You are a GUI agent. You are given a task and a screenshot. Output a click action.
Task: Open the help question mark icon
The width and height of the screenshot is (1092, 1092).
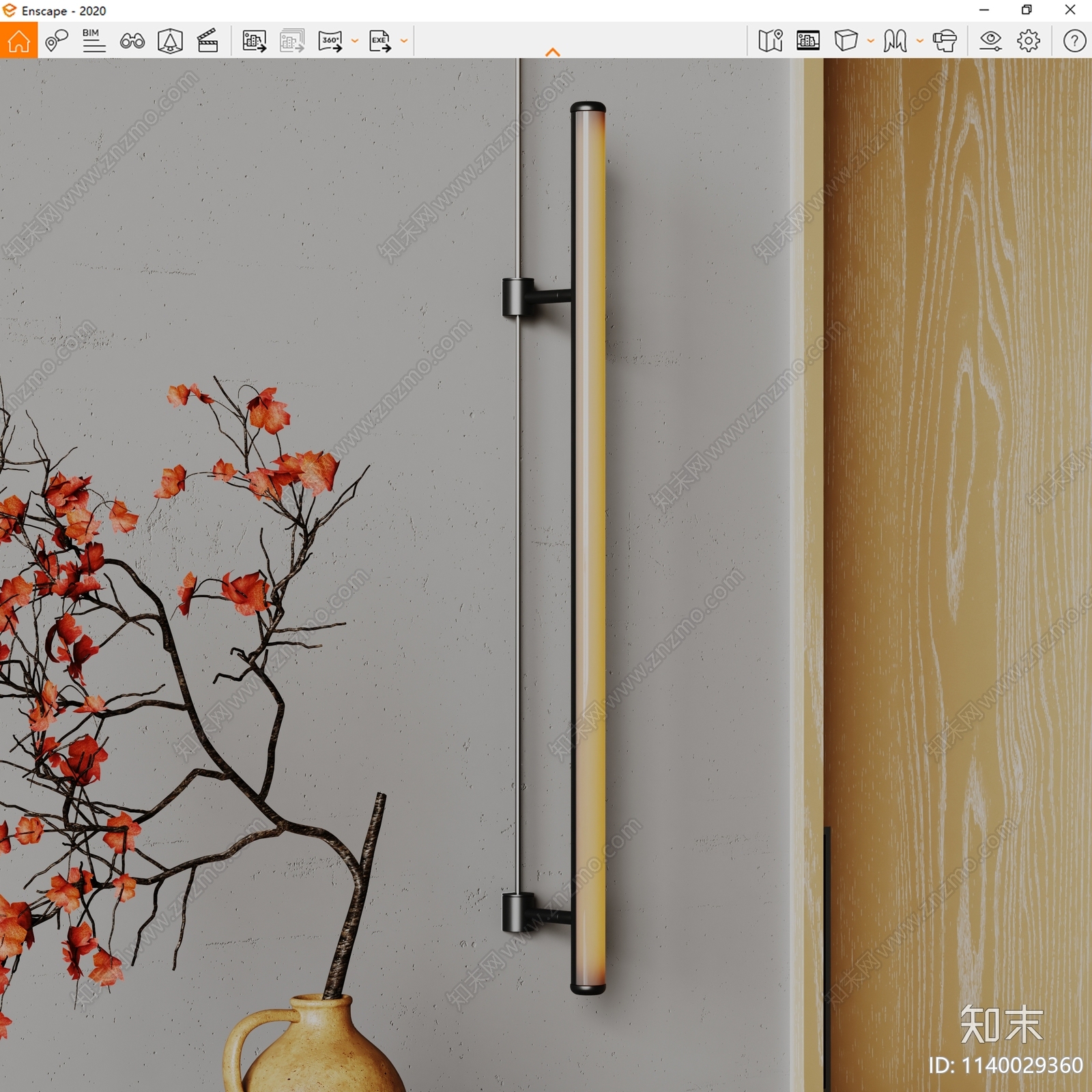pyautogui.click(x=1074, y=41)
